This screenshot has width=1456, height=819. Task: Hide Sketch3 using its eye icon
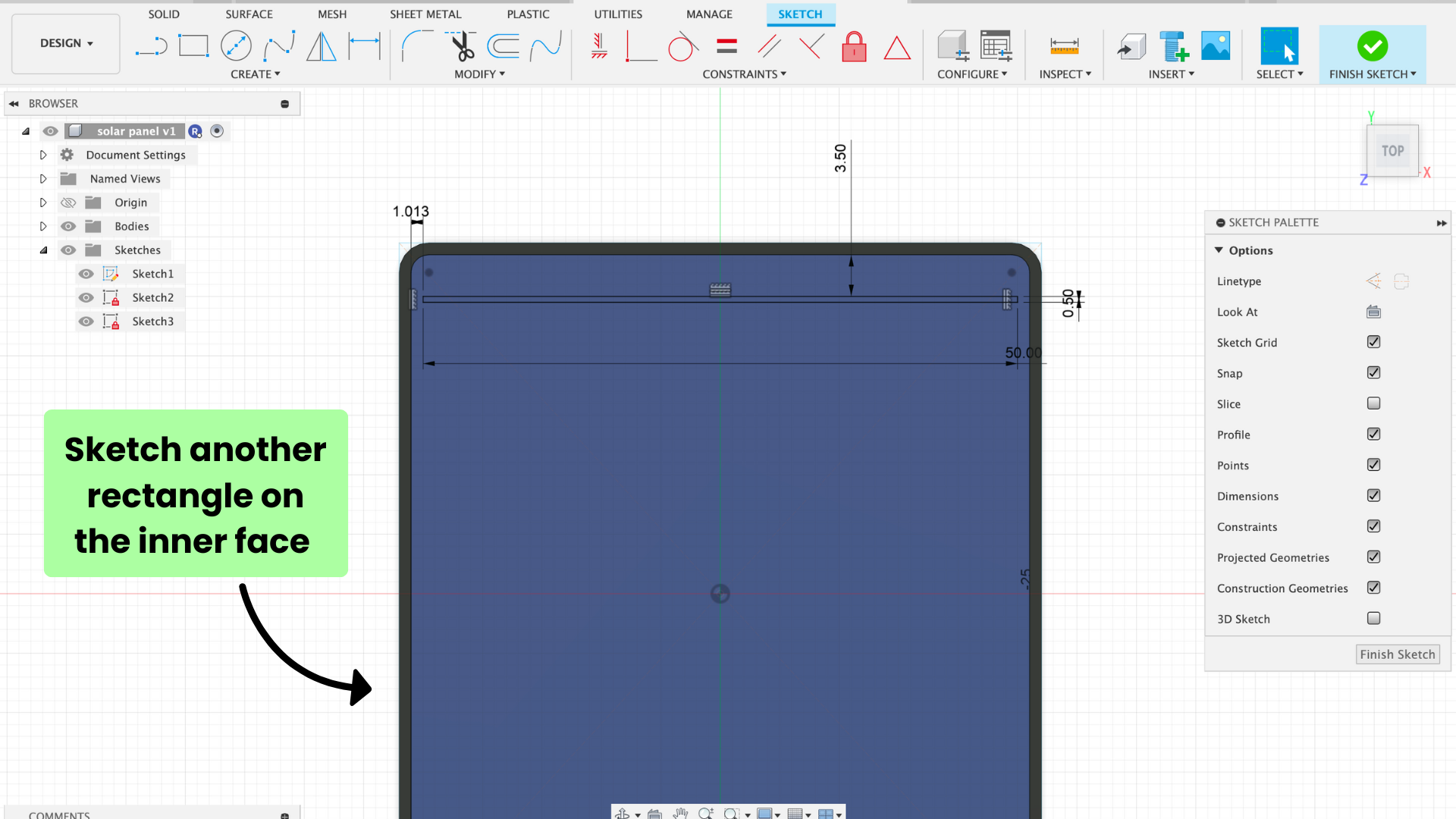(86, 322)
